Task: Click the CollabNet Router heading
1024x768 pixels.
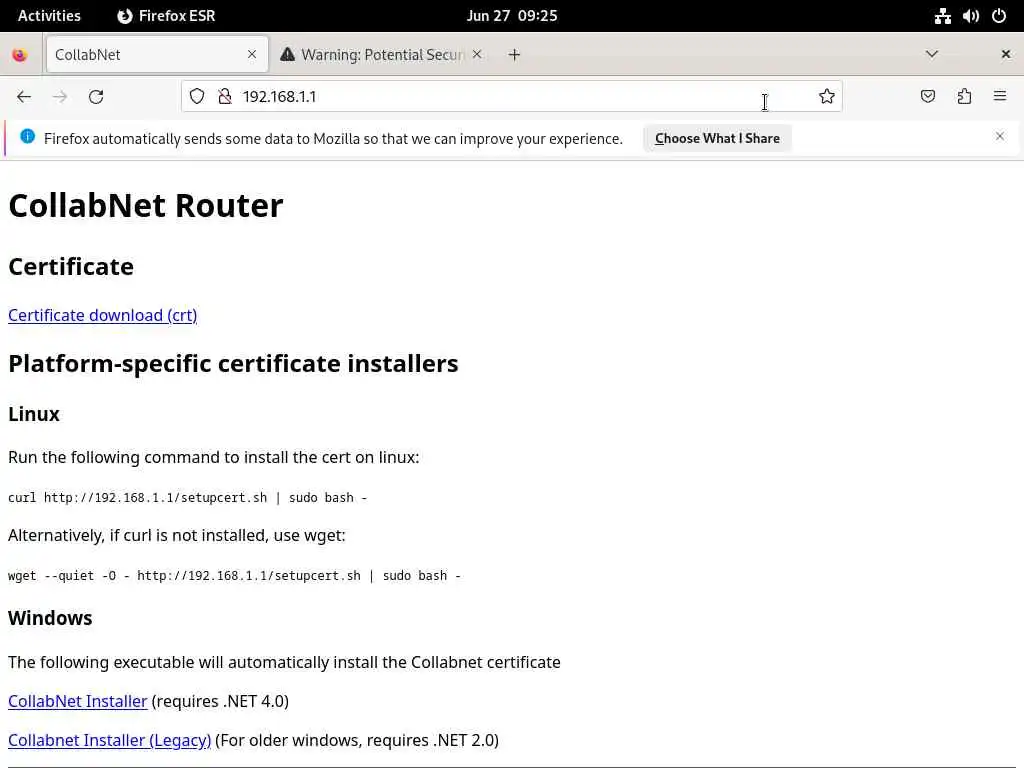Action: tap(146, 205)
